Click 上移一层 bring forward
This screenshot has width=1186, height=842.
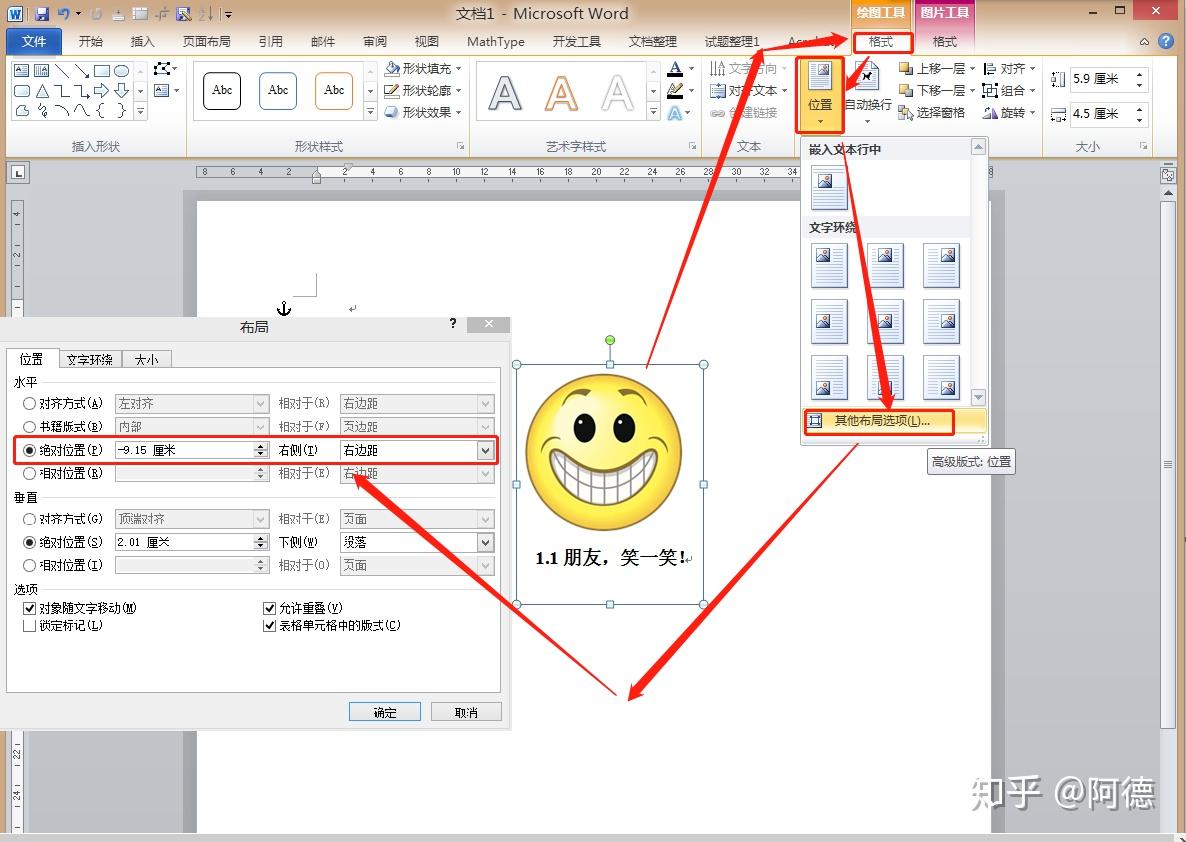937,69
